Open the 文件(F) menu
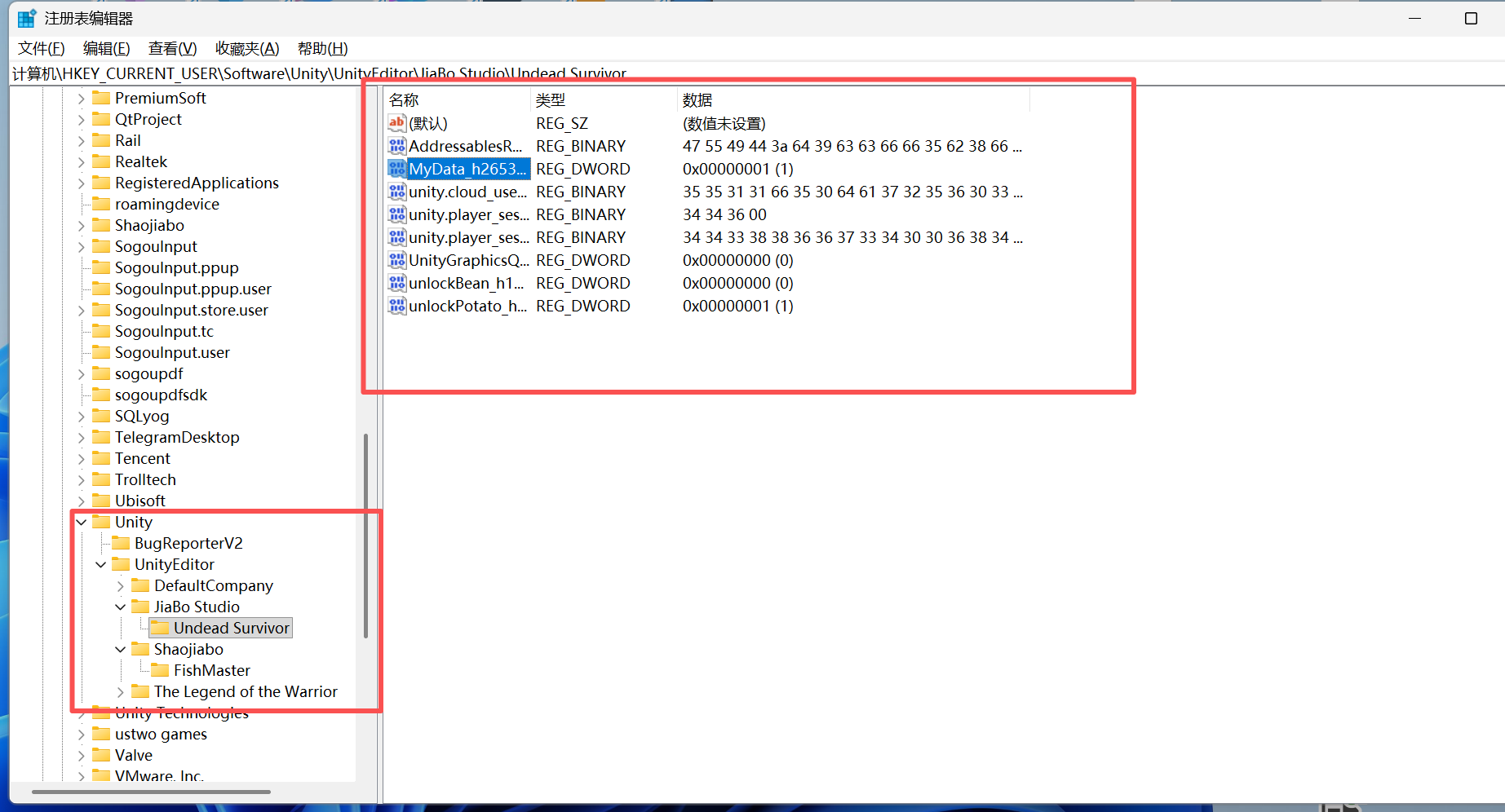The image size is (1505, 812). coord(42,48)
